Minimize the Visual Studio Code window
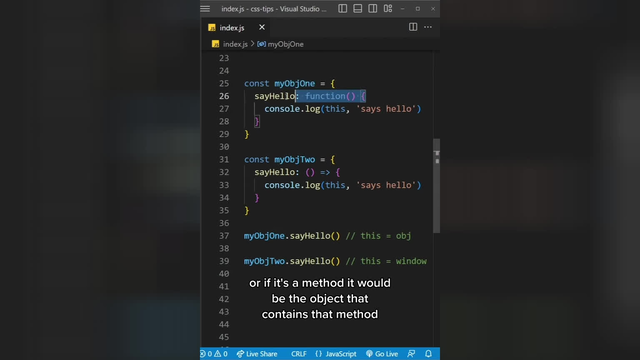 [x=402, y=9]
